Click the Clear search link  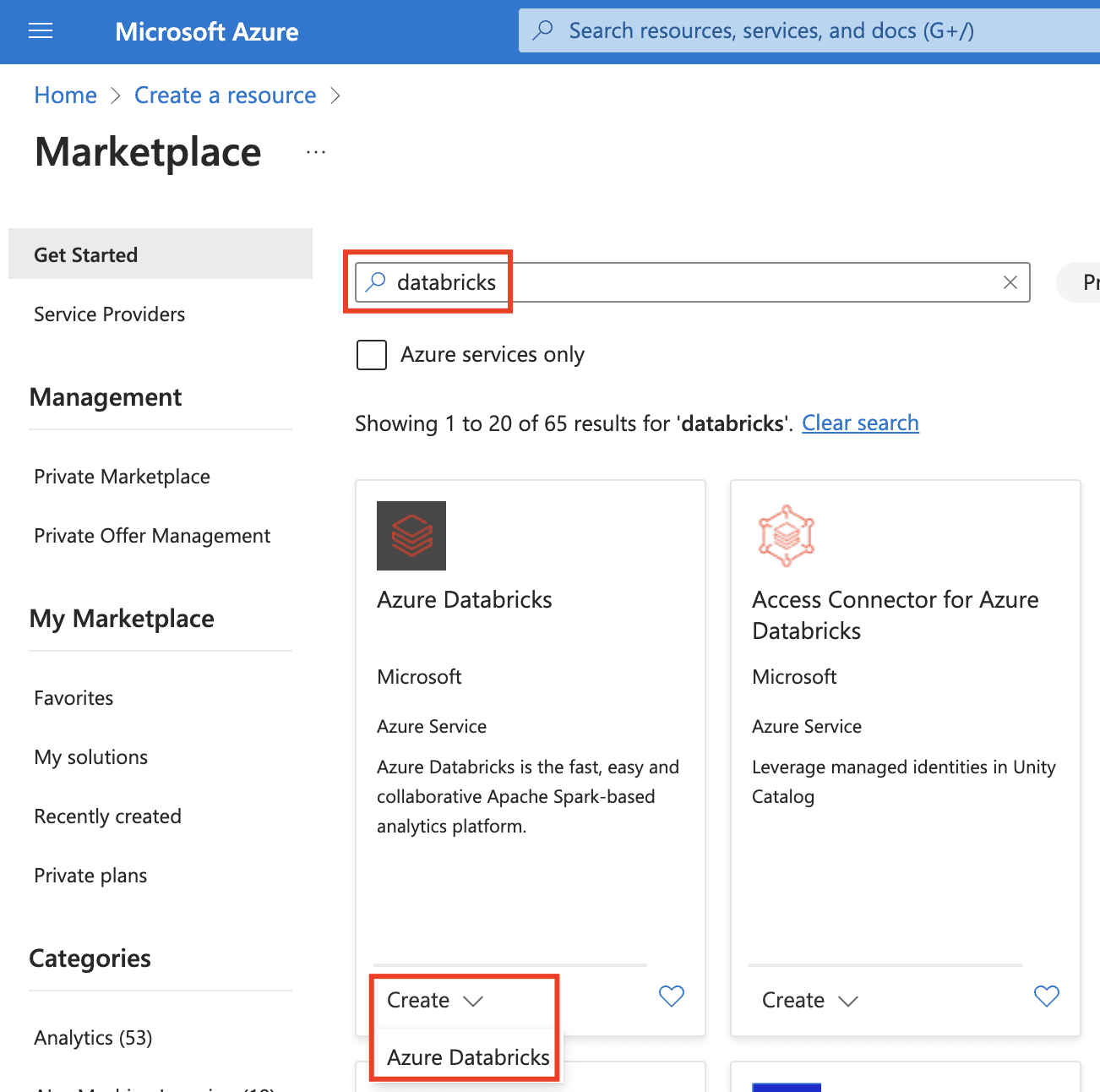(x=859, y=423)
